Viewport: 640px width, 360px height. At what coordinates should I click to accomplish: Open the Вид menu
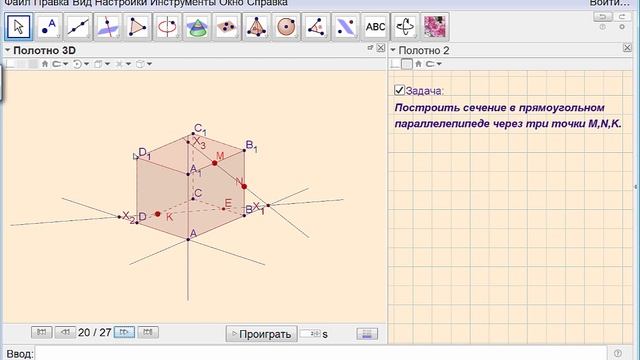[82, 3]
